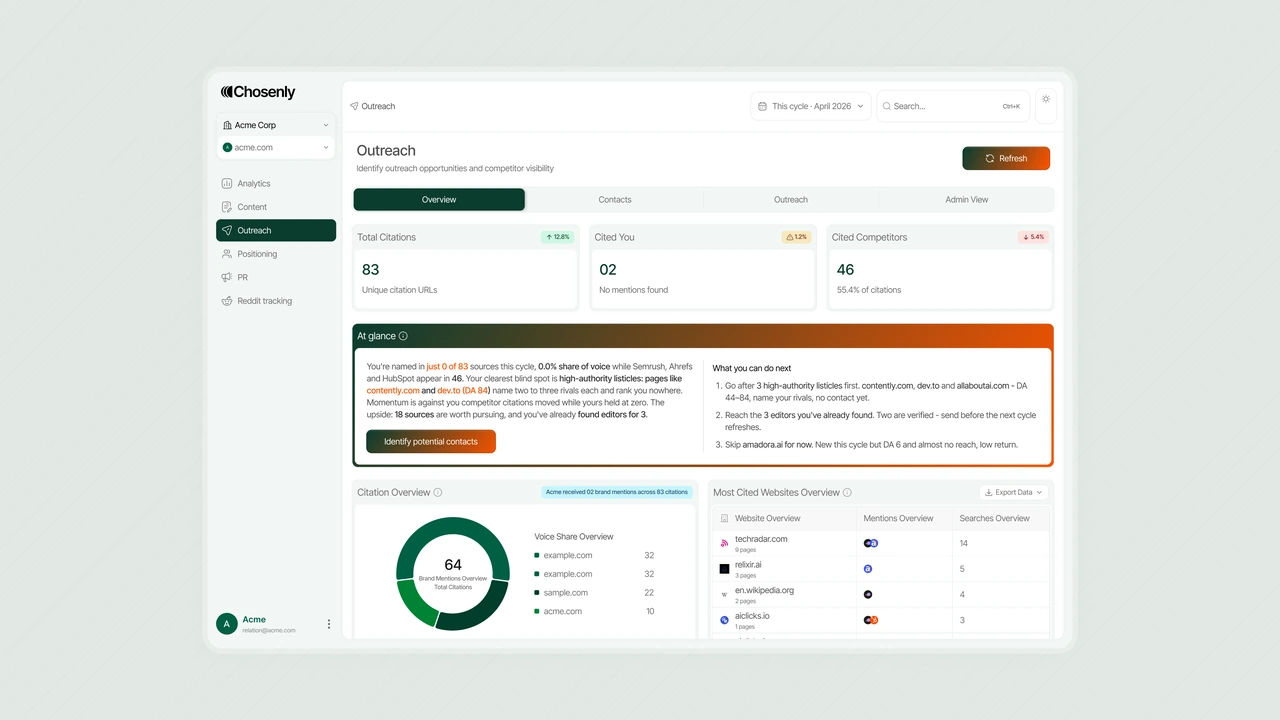Click mention badge in en.wikipedia.org row

[868, 594]
